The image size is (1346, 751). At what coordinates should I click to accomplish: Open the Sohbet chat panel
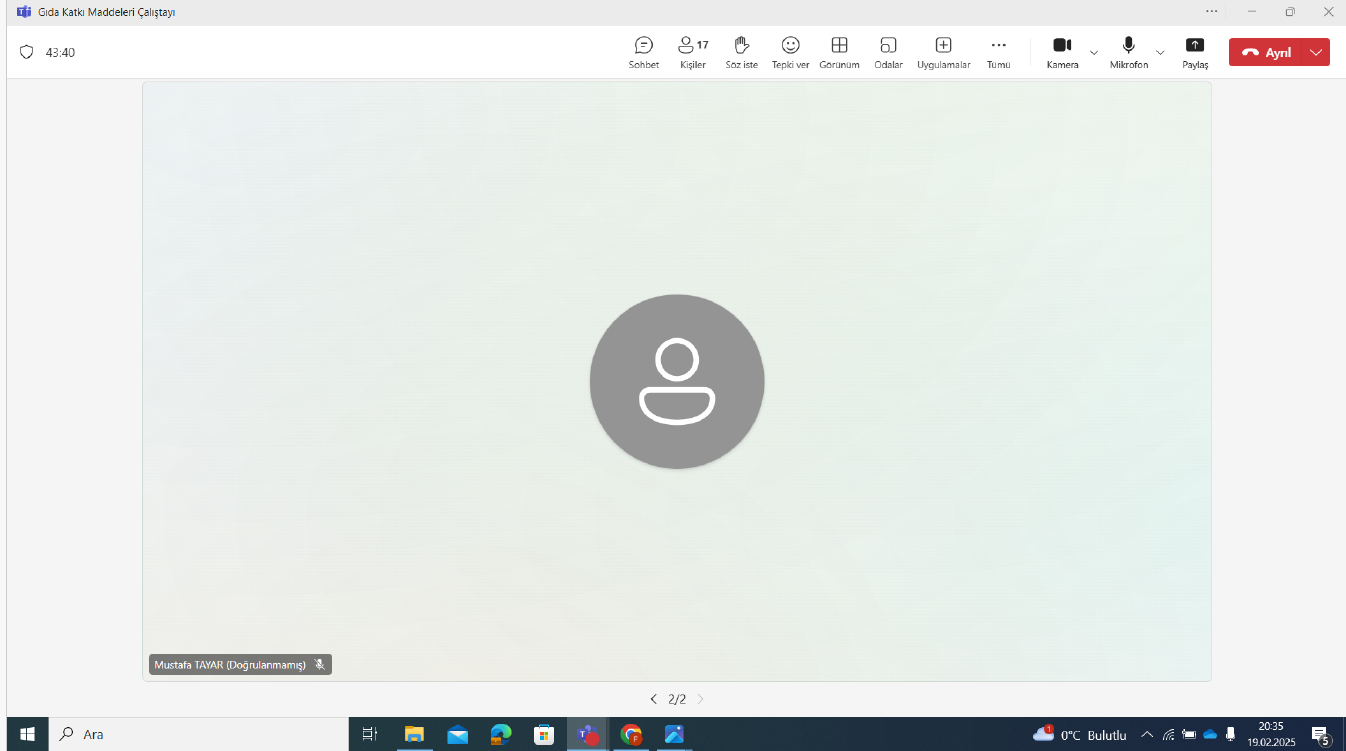(x=644, y=52)
